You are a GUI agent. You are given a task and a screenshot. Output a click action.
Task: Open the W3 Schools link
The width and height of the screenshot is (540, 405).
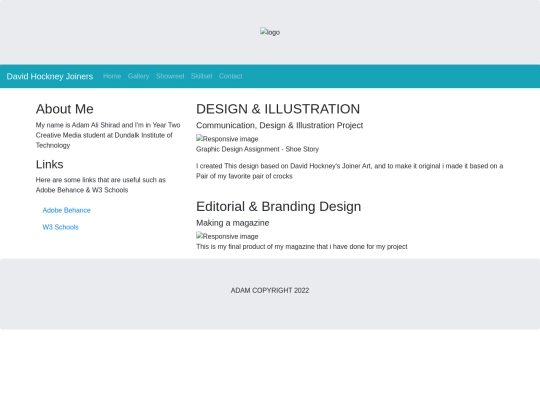click(x=60, y=227)
